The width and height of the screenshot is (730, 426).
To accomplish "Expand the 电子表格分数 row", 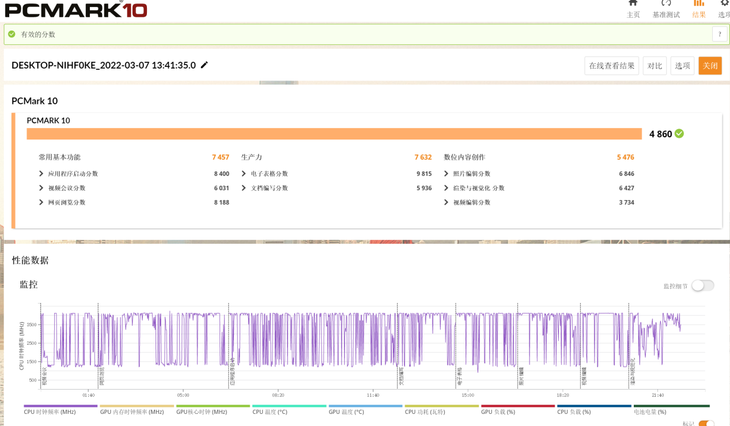I will (244, 174).
